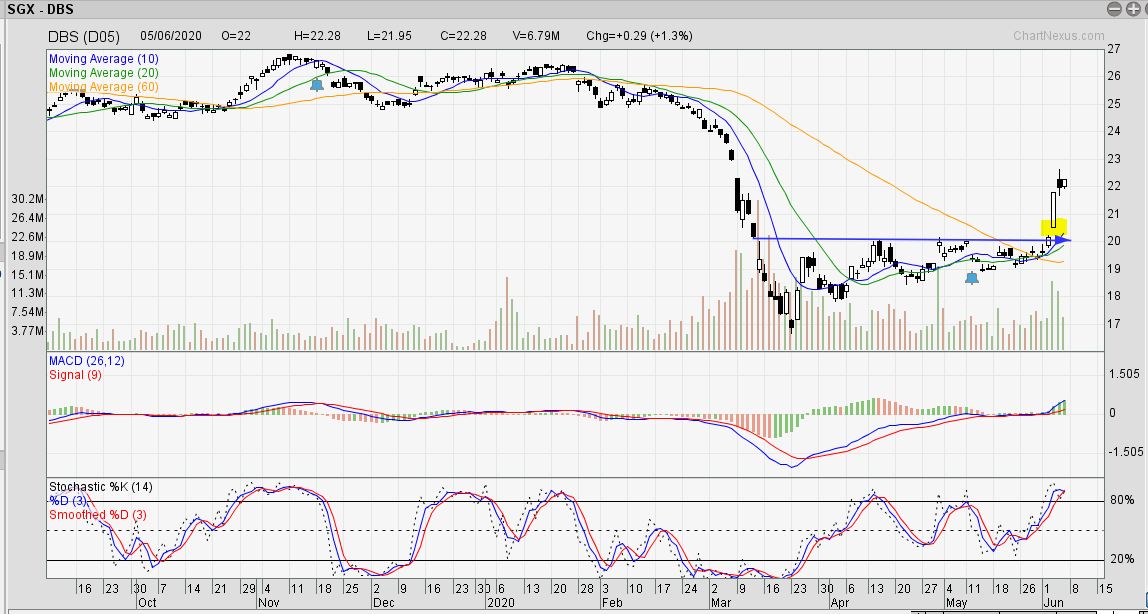The width and height of the screenshot is (1148, 614).
Task: Select the Moving Average (20) legend label
Action: [x=103, y=72]
